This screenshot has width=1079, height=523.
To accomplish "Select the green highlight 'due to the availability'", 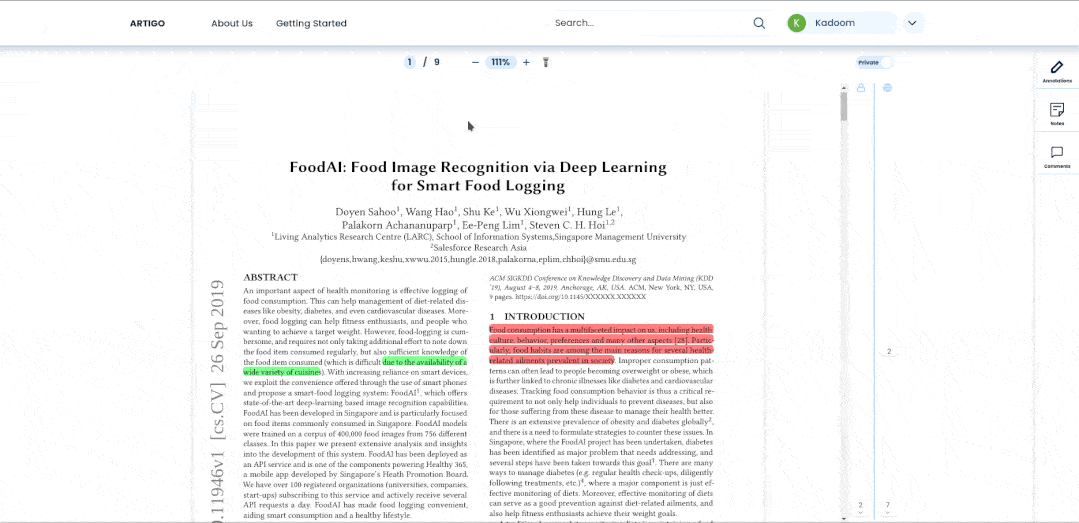I will tap(425, 361).
